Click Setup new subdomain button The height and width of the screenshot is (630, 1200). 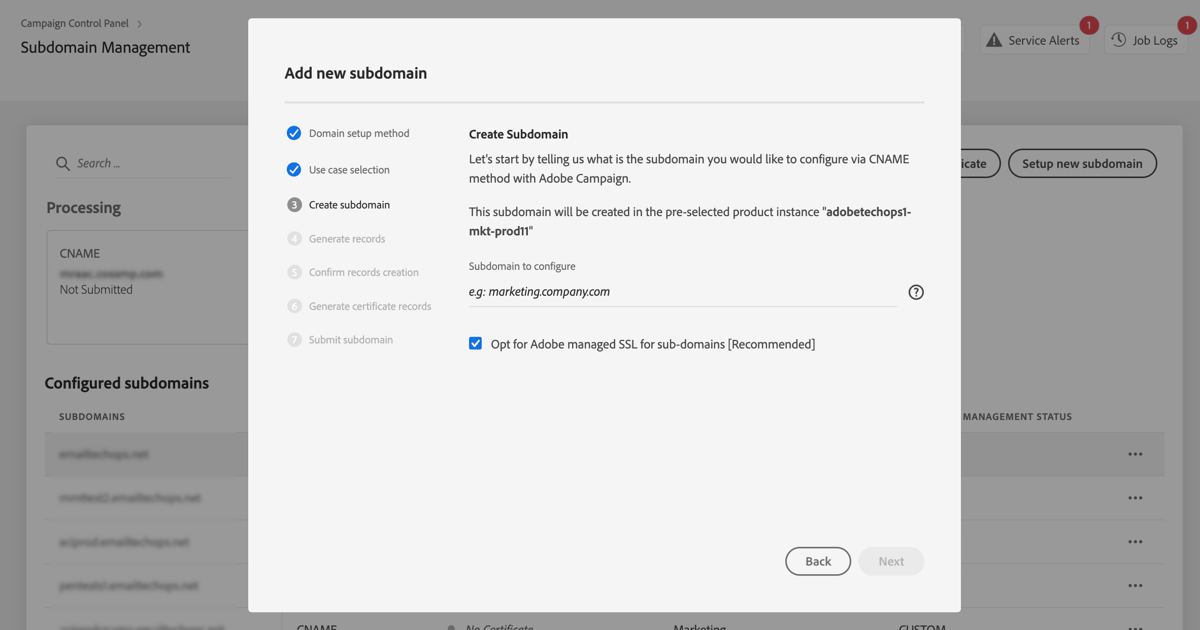1082,163
